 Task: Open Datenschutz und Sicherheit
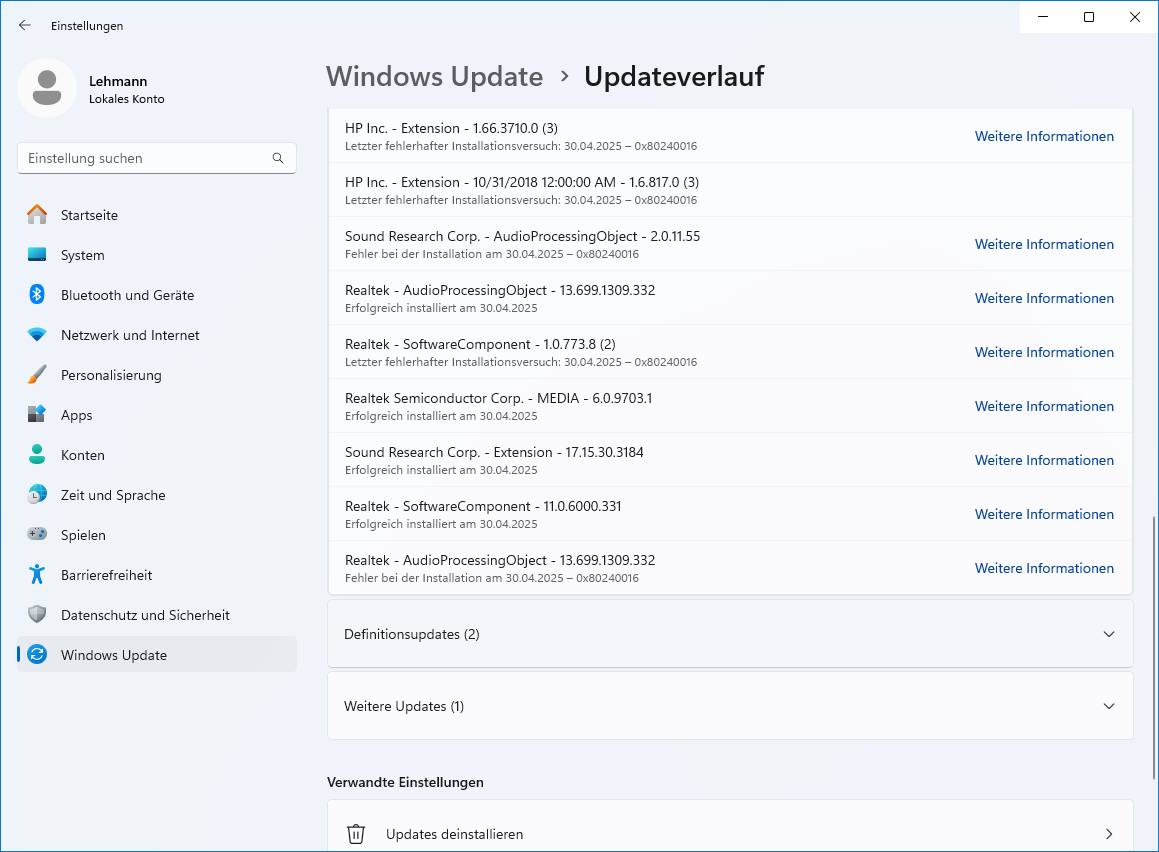pyautogui.click(x=157, y=614)
